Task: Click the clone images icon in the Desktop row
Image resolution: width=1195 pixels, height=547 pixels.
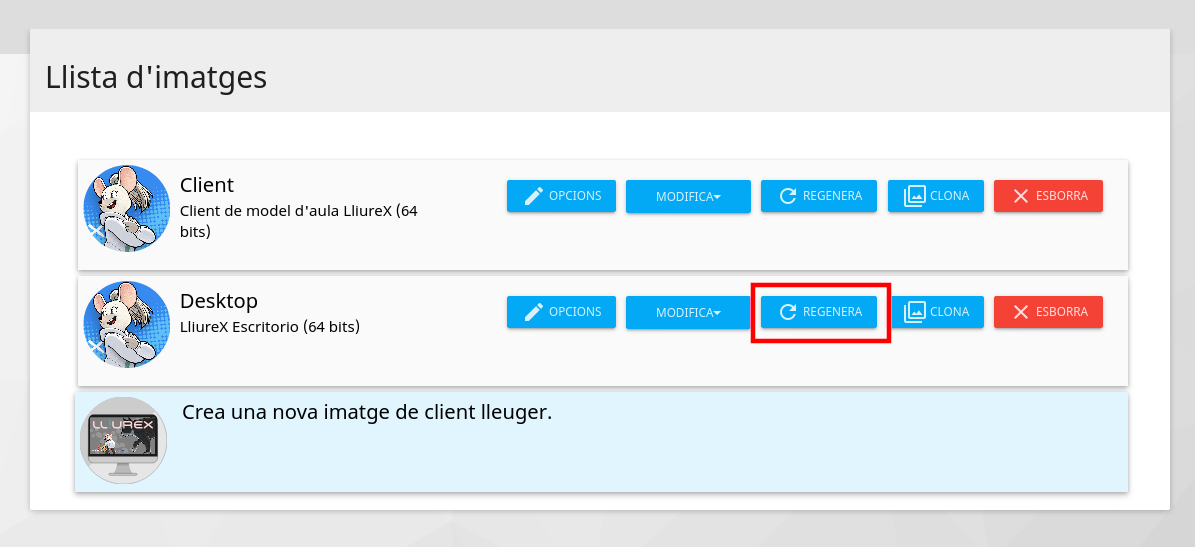Action: [x=914, y=312]
